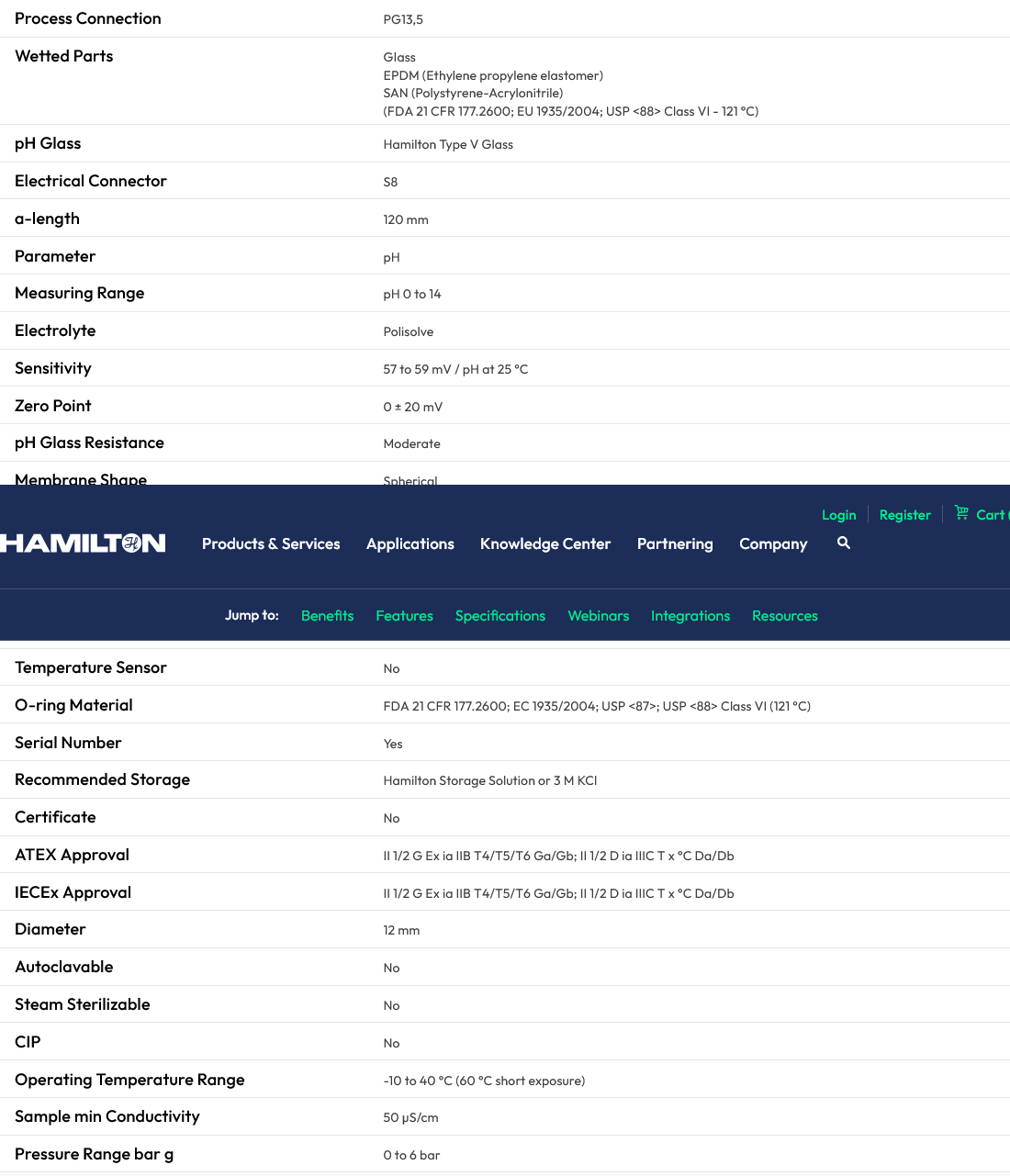Click the '12 mm' diameter value
Viewport: 1010px width, 1176px height.
click(401, 930)
